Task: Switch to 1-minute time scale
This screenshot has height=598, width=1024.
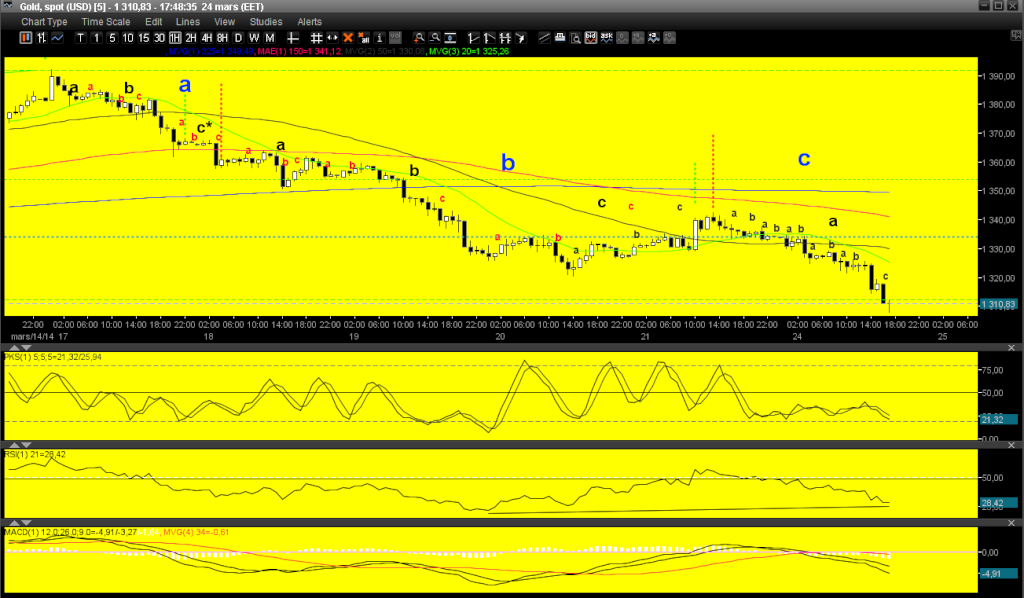Action: (x=97, y=38)
